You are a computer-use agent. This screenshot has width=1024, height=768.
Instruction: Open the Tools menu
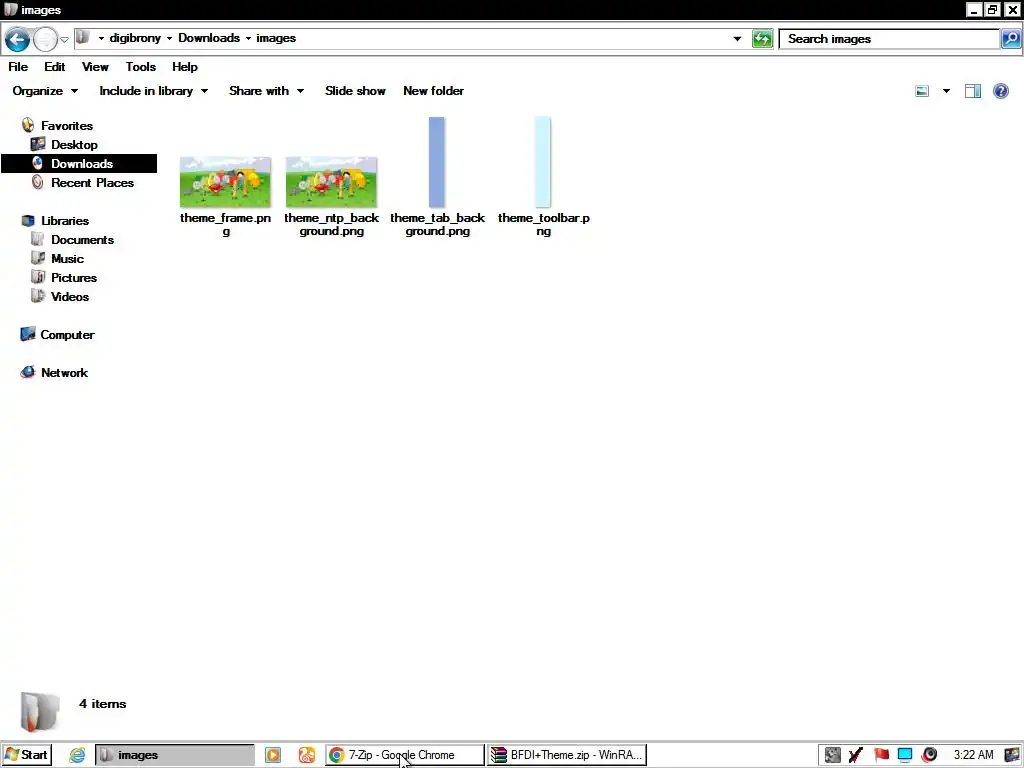pos(140,67)
